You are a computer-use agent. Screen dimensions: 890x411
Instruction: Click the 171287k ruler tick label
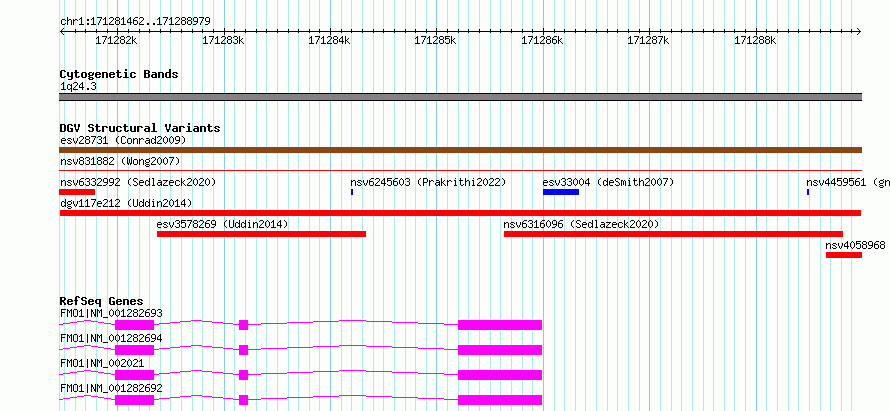(648, 40)
